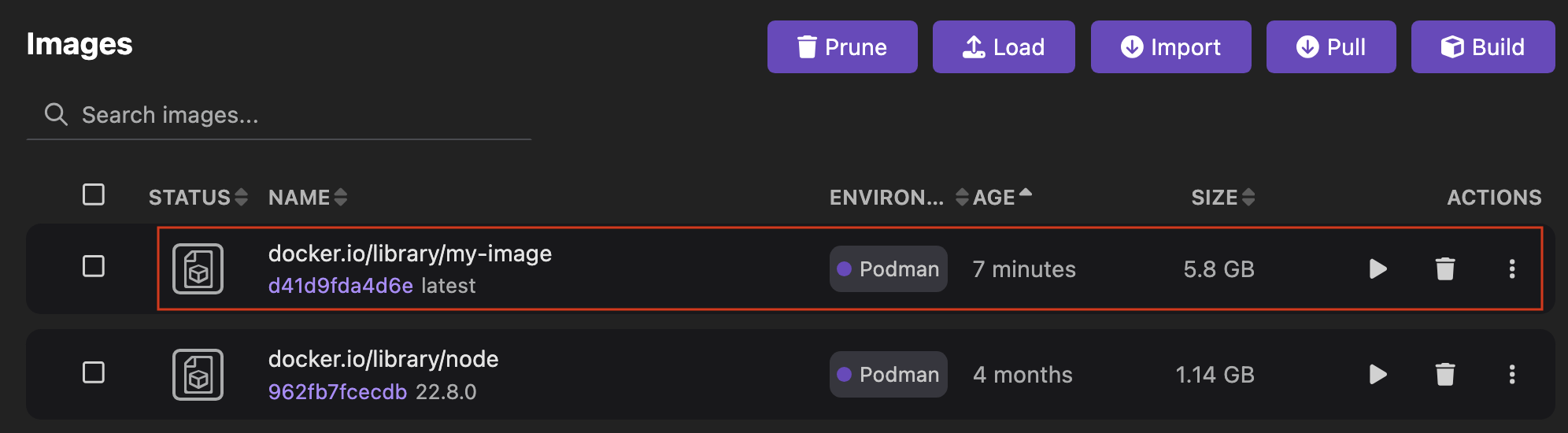Select all images with header checkbox
Screen dimensions: 1568x433
point(94,194)
